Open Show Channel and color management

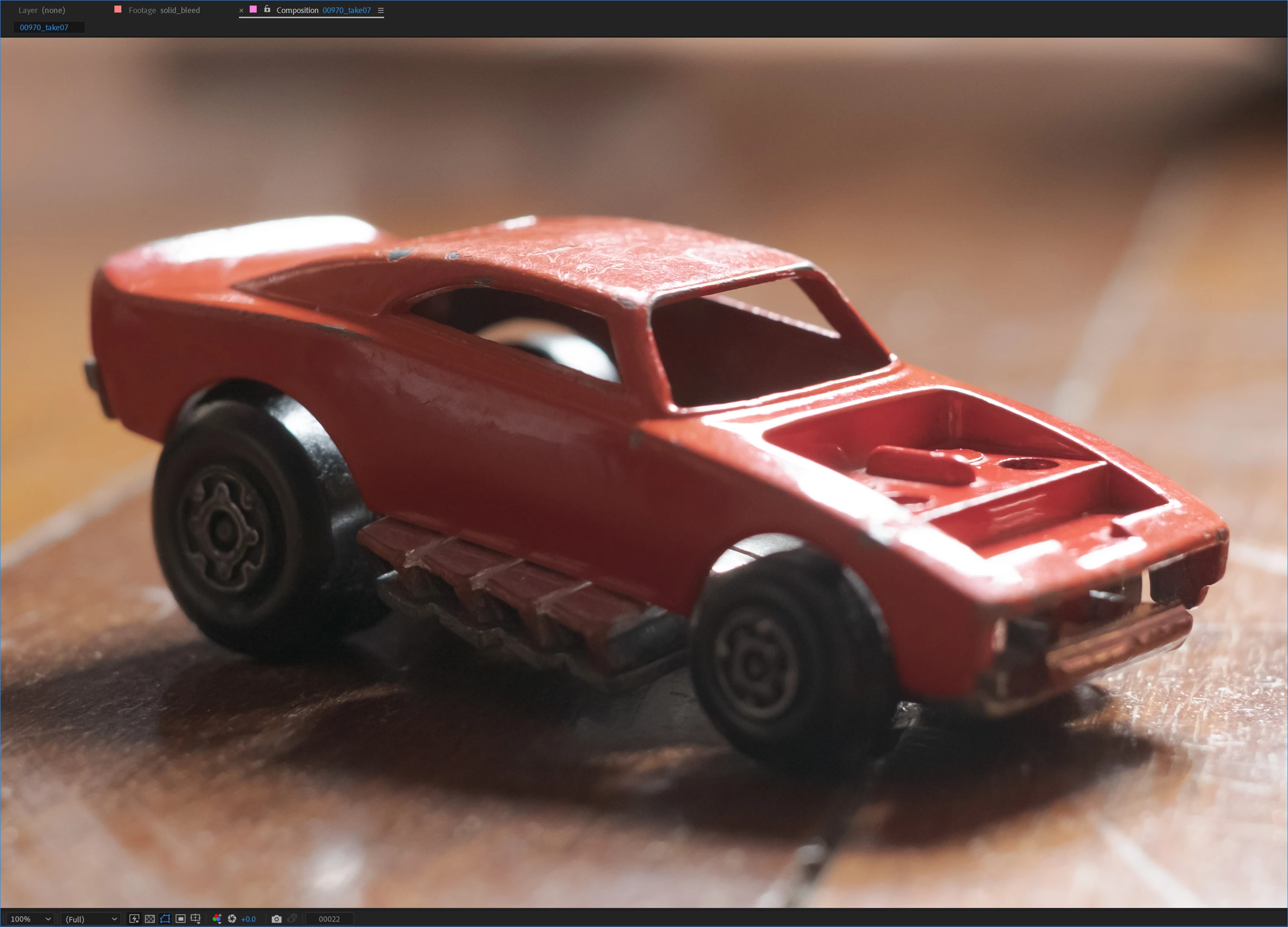pos(217,919)
